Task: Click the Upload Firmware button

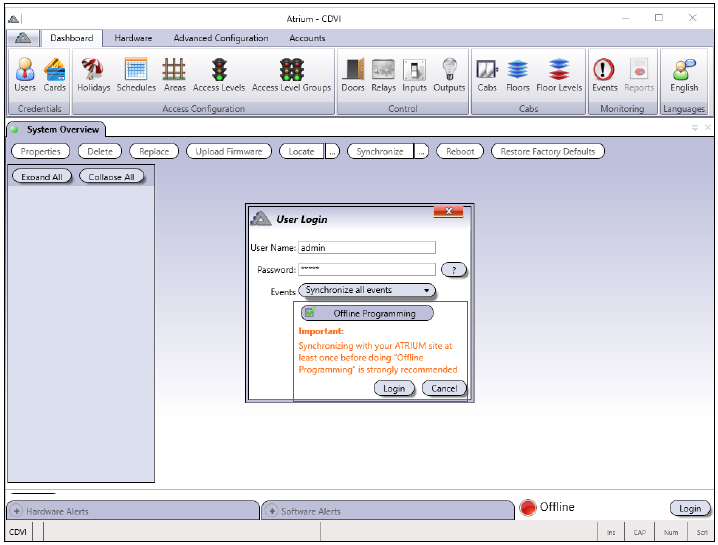Action: 229,152
